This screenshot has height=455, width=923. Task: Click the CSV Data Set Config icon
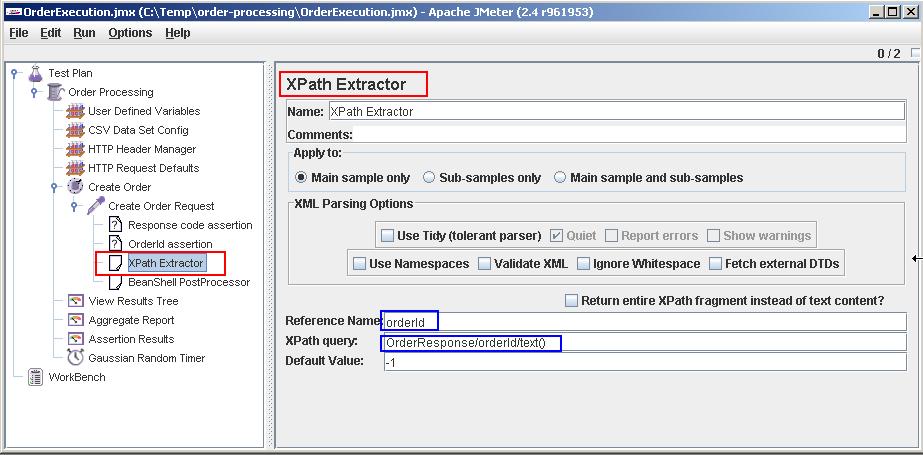pos(76,129)
